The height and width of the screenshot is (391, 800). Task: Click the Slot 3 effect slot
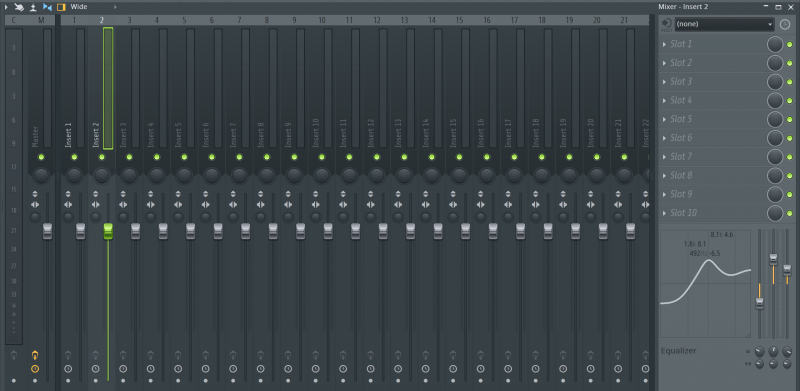[713, 82]
